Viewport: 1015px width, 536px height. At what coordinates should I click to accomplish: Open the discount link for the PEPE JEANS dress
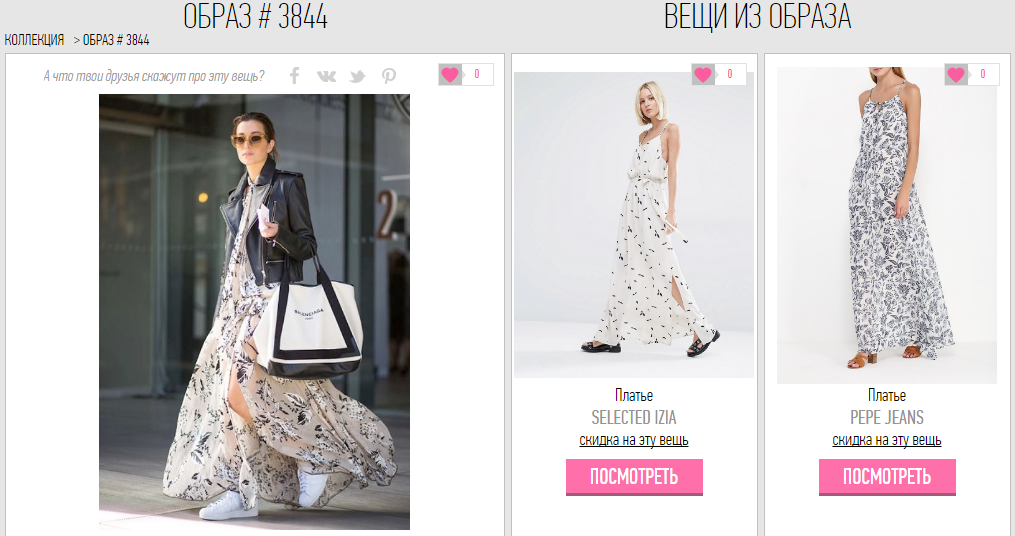point(887,440)
